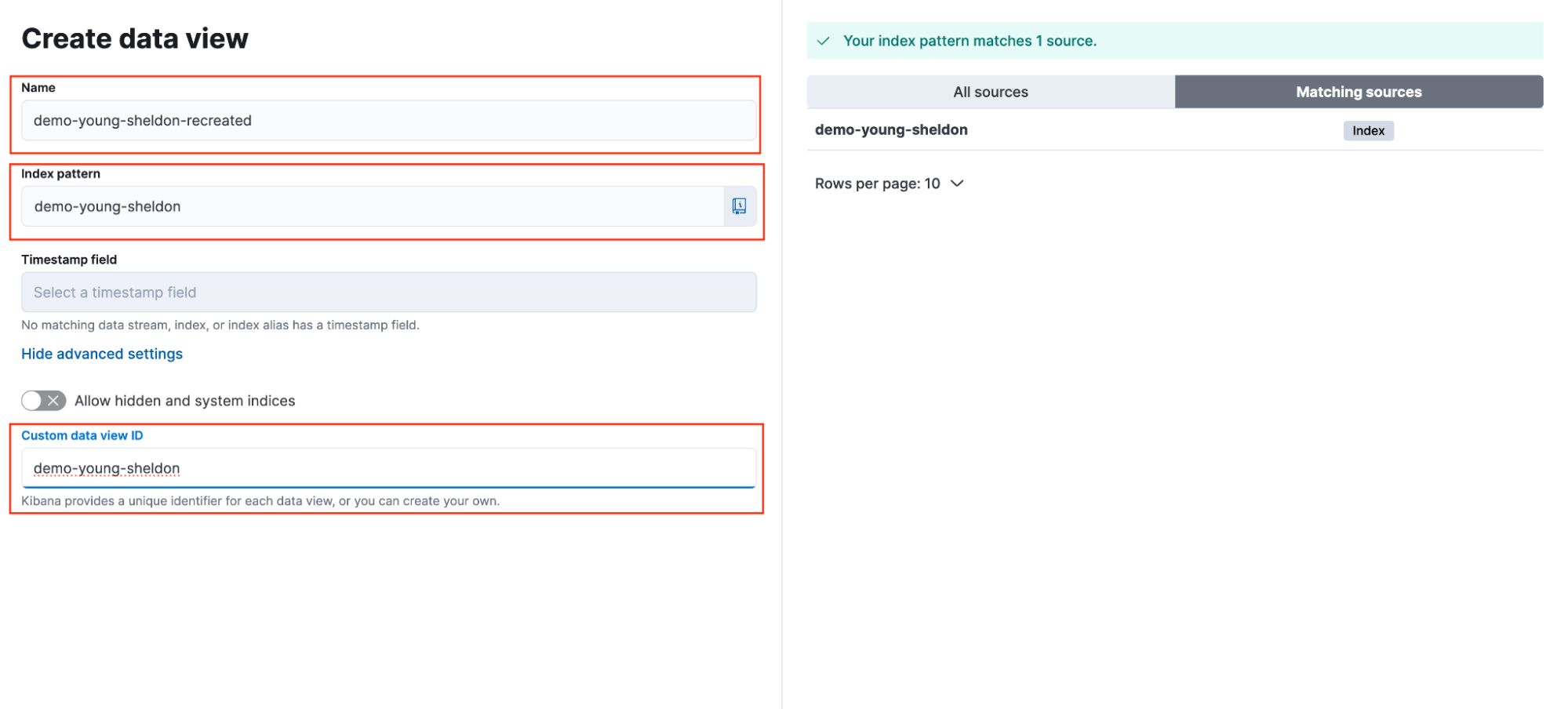1568x709 pixels.
Task: Click the Timestamp field label
Action: tap(69, 260)
